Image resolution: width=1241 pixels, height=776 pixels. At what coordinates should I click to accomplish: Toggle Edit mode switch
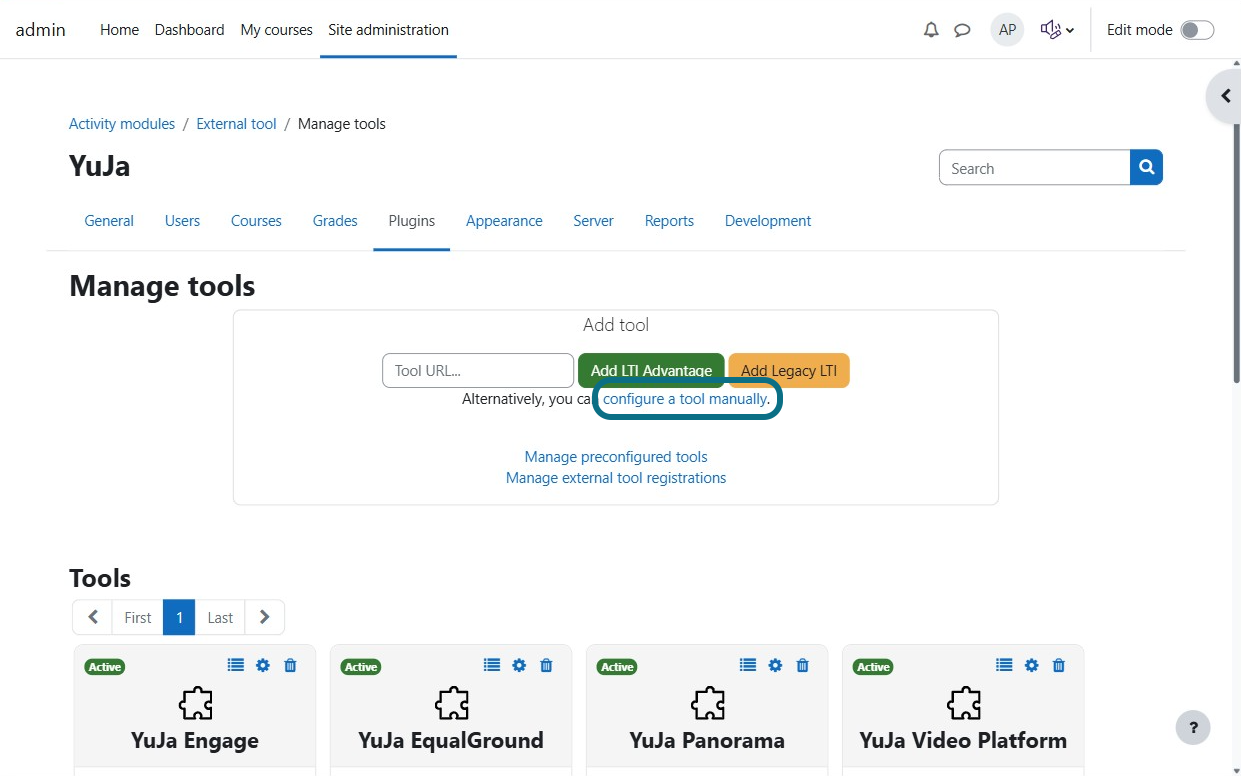click(x=1197, y=30)
